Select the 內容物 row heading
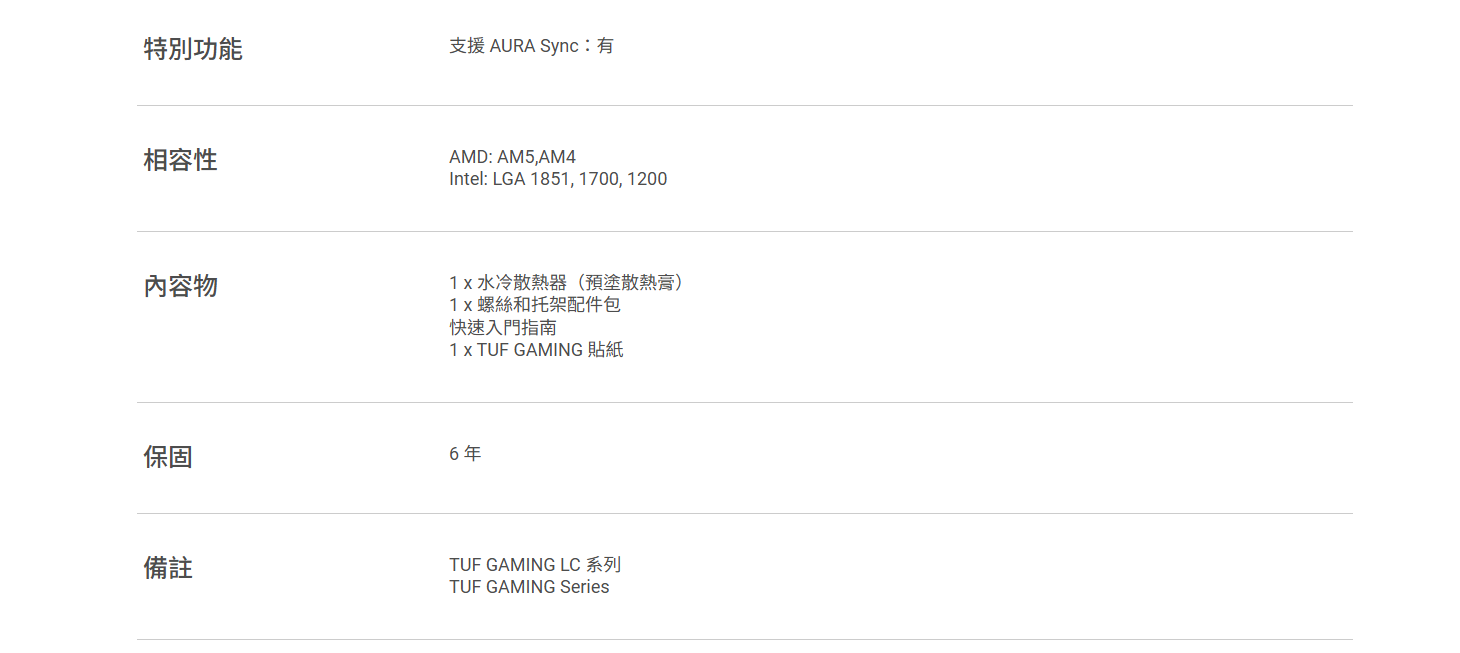The image size is (1460, 653). [x=180, y=286]
